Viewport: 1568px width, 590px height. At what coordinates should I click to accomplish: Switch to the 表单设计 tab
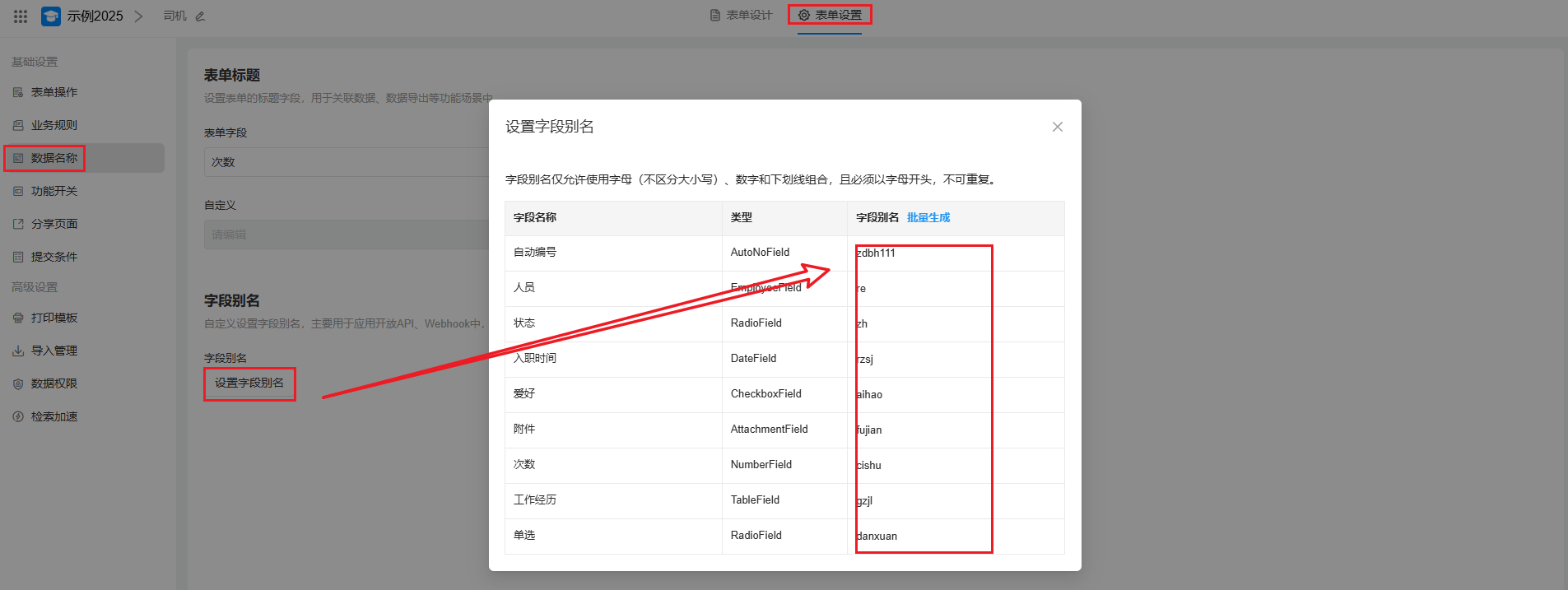tap(741, 15)
